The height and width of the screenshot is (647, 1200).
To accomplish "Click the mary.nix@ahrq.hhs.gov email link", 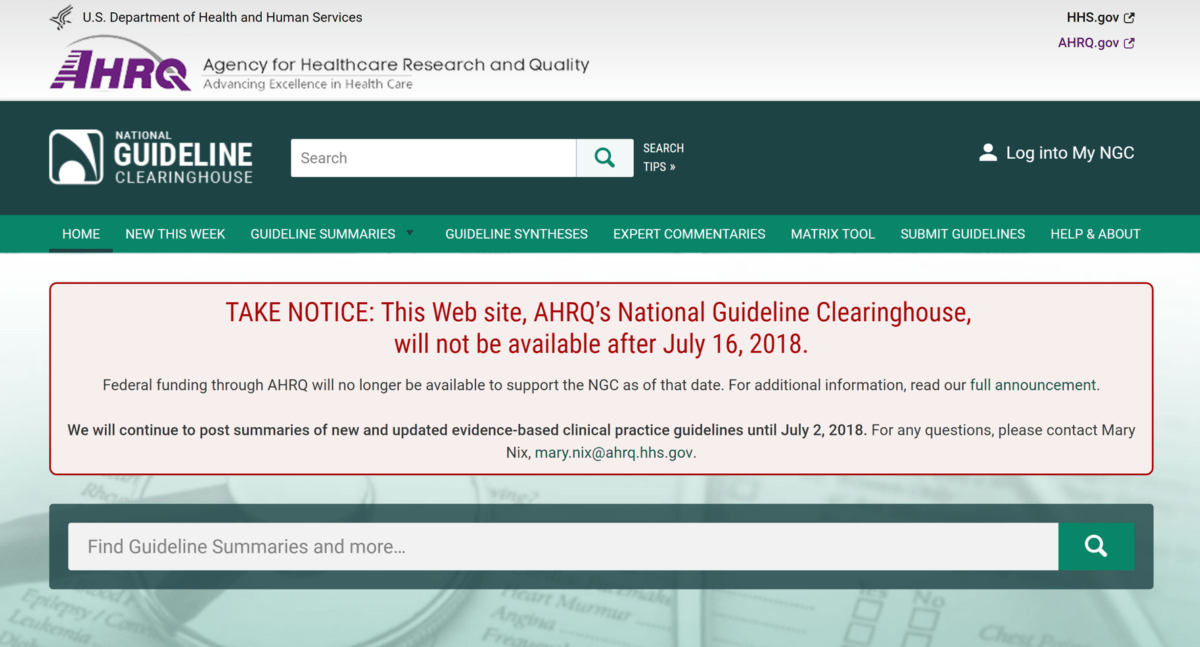I will (614, 453).
